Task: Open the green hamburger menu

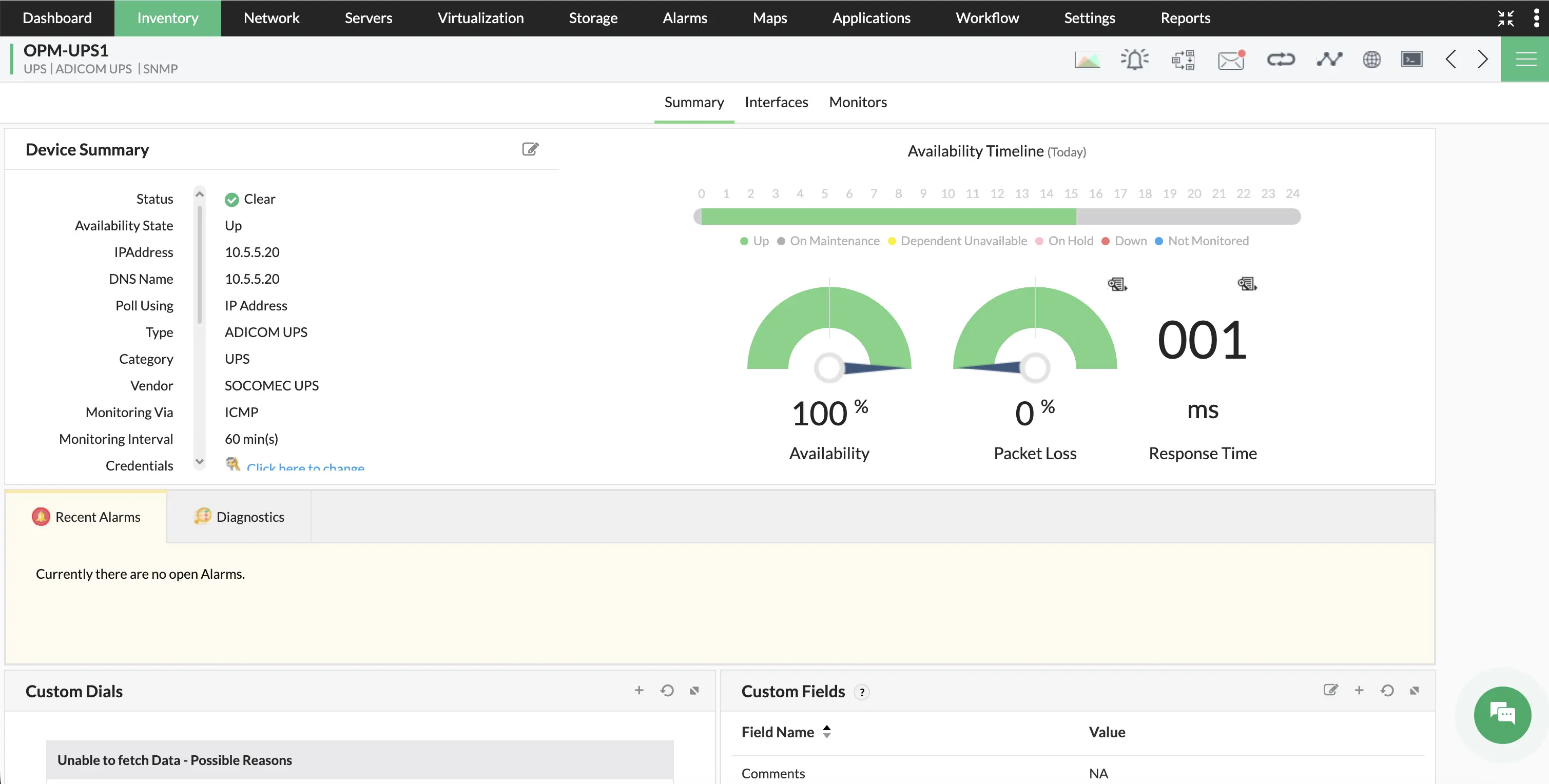Action: pos(1525,59)
